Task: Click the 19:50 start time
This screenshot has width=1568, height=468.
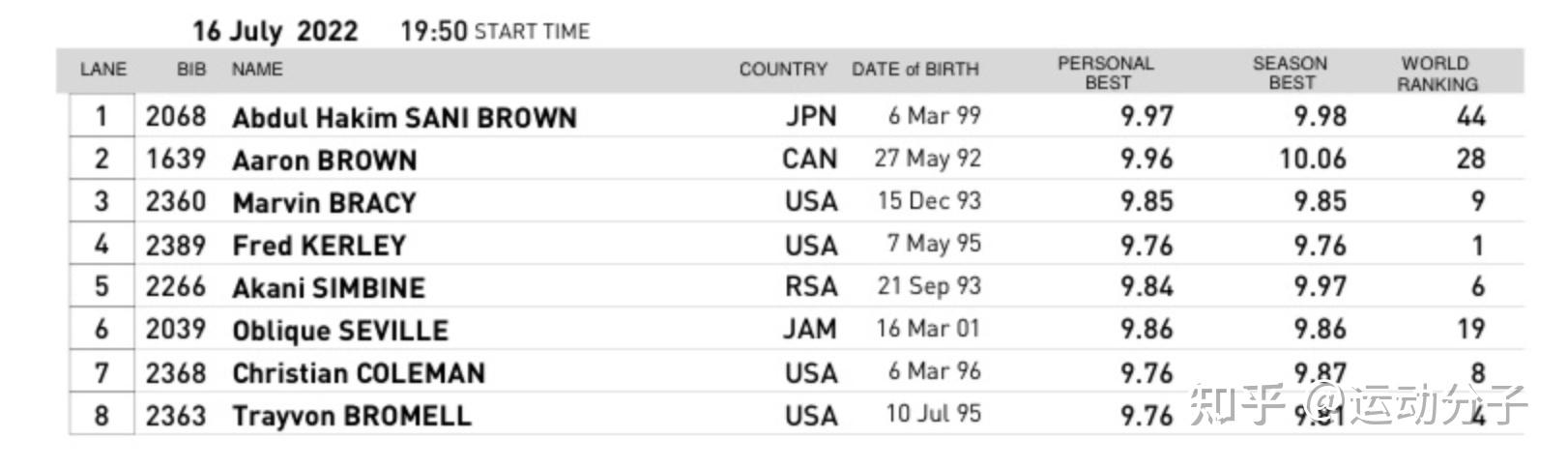Action: tap(433, 31)
